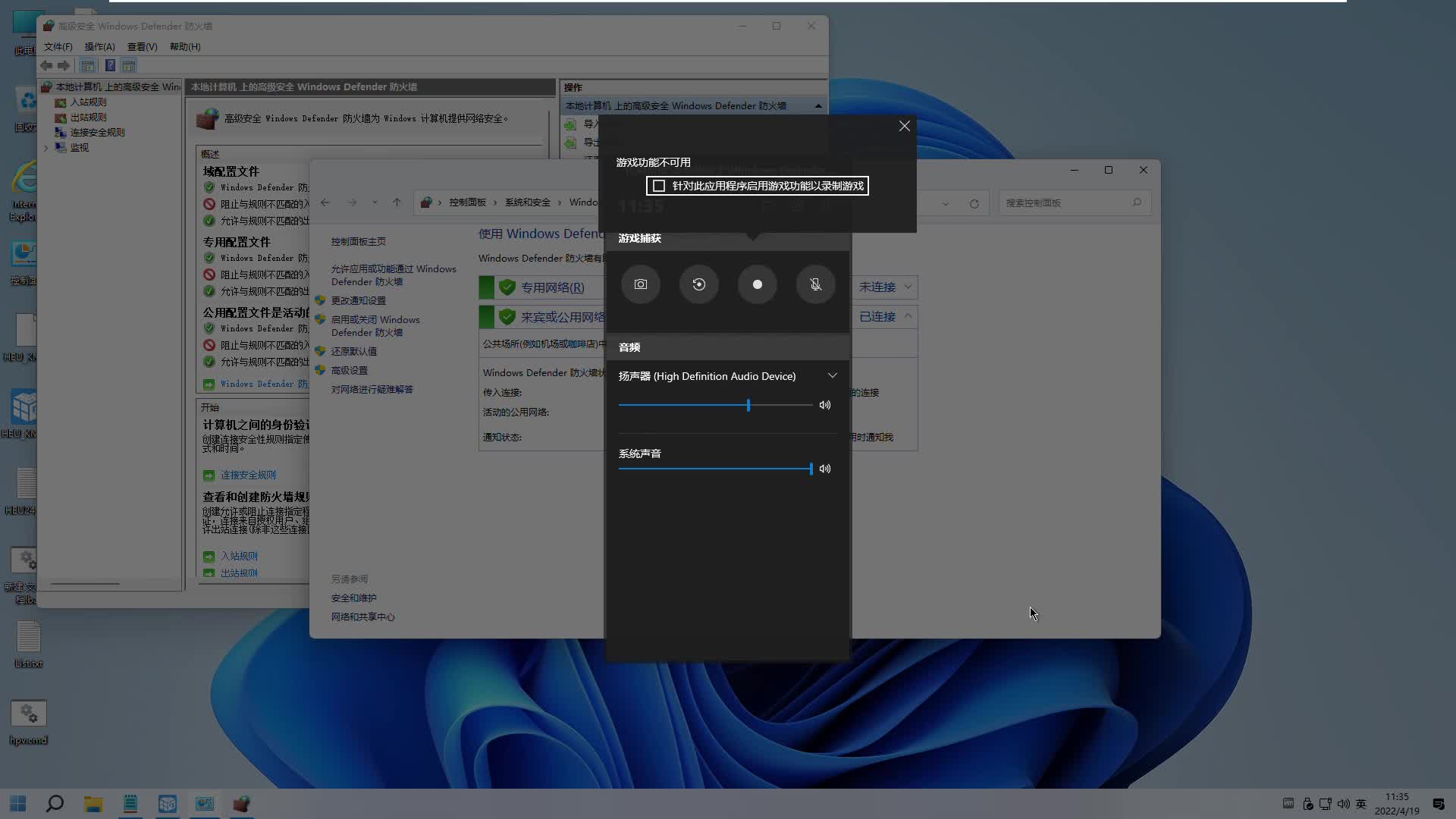Toggle the 英 input method indicator
Viewport: 1456px width, 819px height.
click(x=1361, y=804)
